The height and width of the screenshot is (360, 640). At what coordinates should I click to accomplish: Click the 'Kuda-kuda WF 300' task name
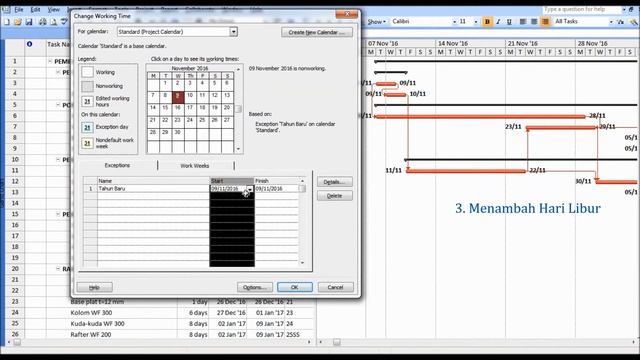pyautogui.click(x=97, y=324)
